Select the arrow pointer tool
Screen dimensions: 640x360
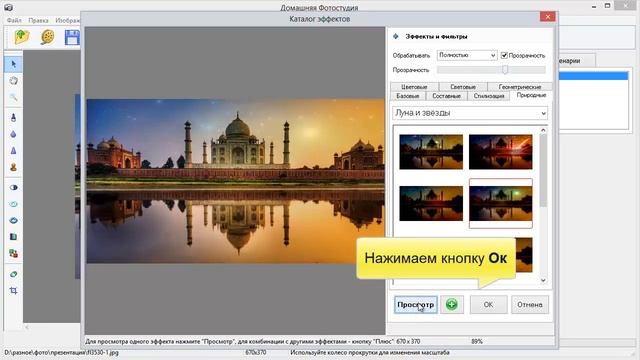(x=13, y=64)
